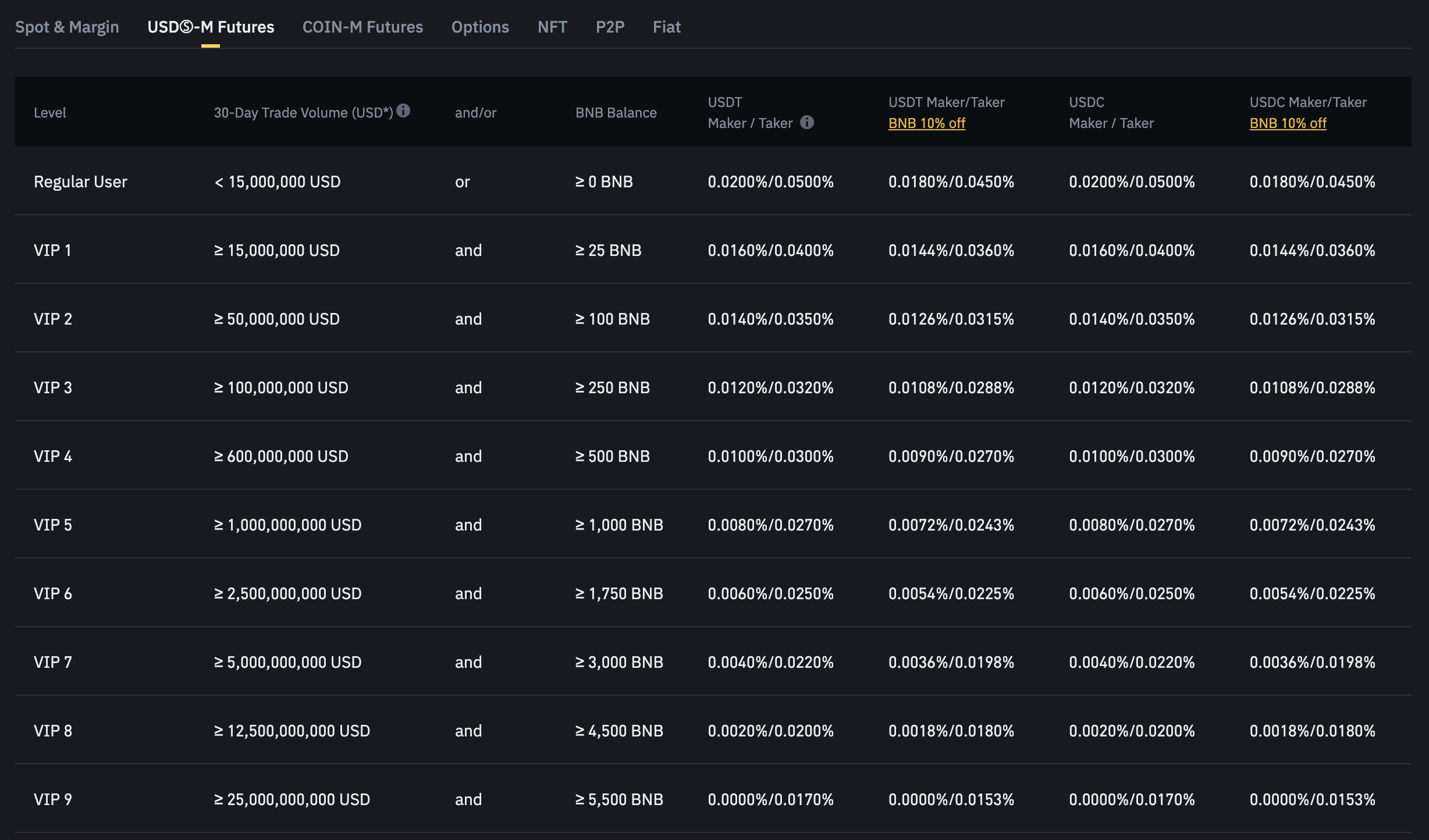This screenshot has height=840, width=1429.
Task: Click USDT fee 0.0160%/0.0400% in VIP 1 row
Action: coord(771,250)
